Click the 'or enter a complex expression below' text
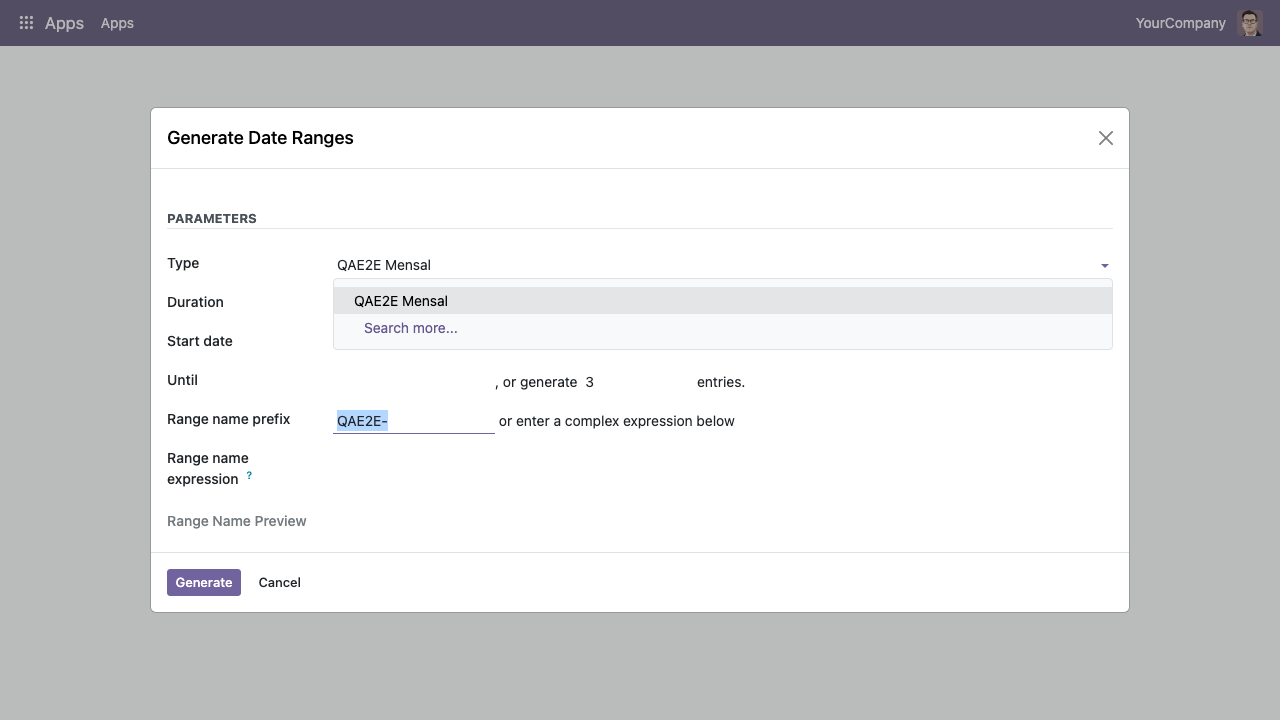This screenshot has width=1280, height=720. (x=617, y=421)
